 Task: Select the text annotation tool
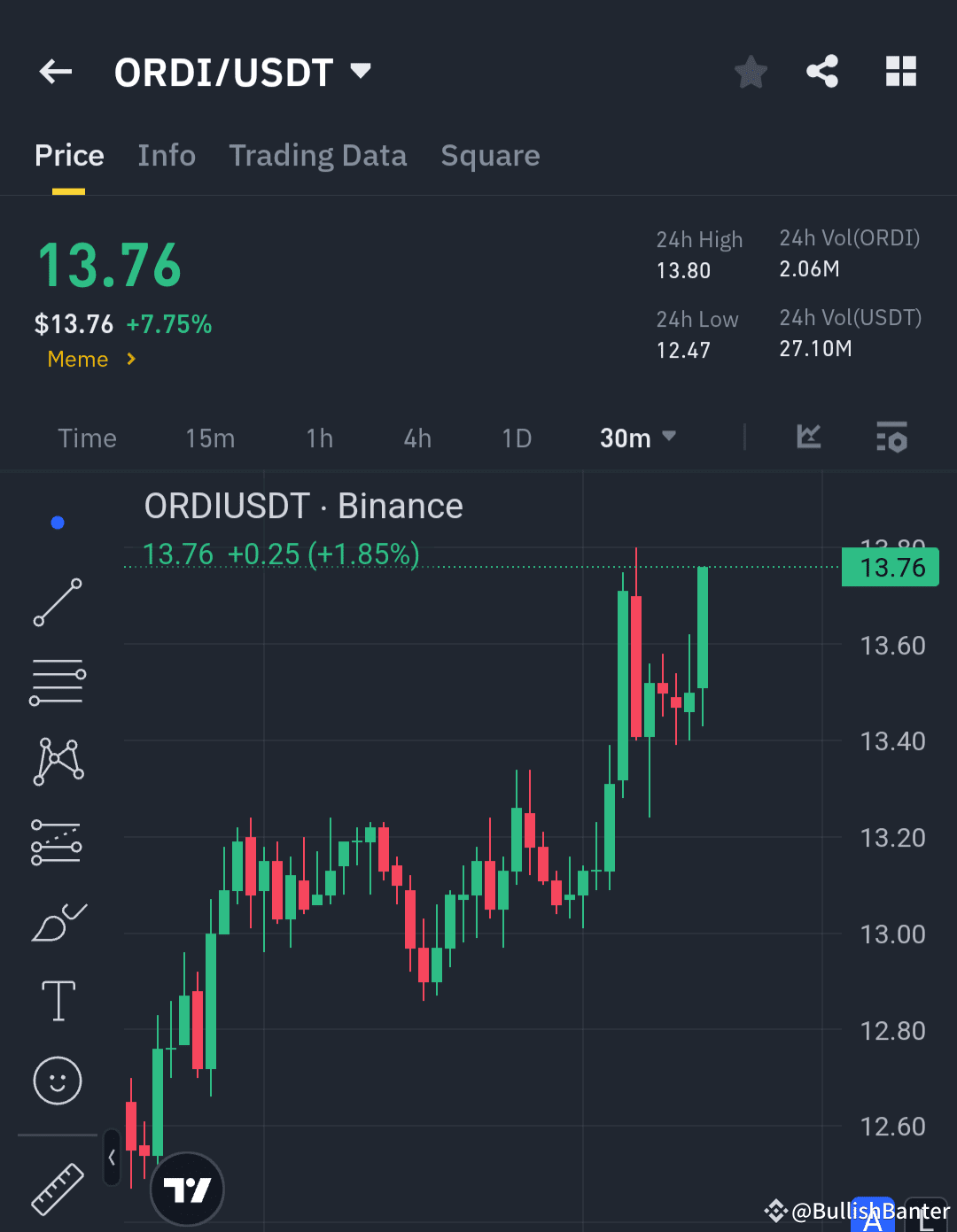pyautogui.click(x=57, y=1001)
